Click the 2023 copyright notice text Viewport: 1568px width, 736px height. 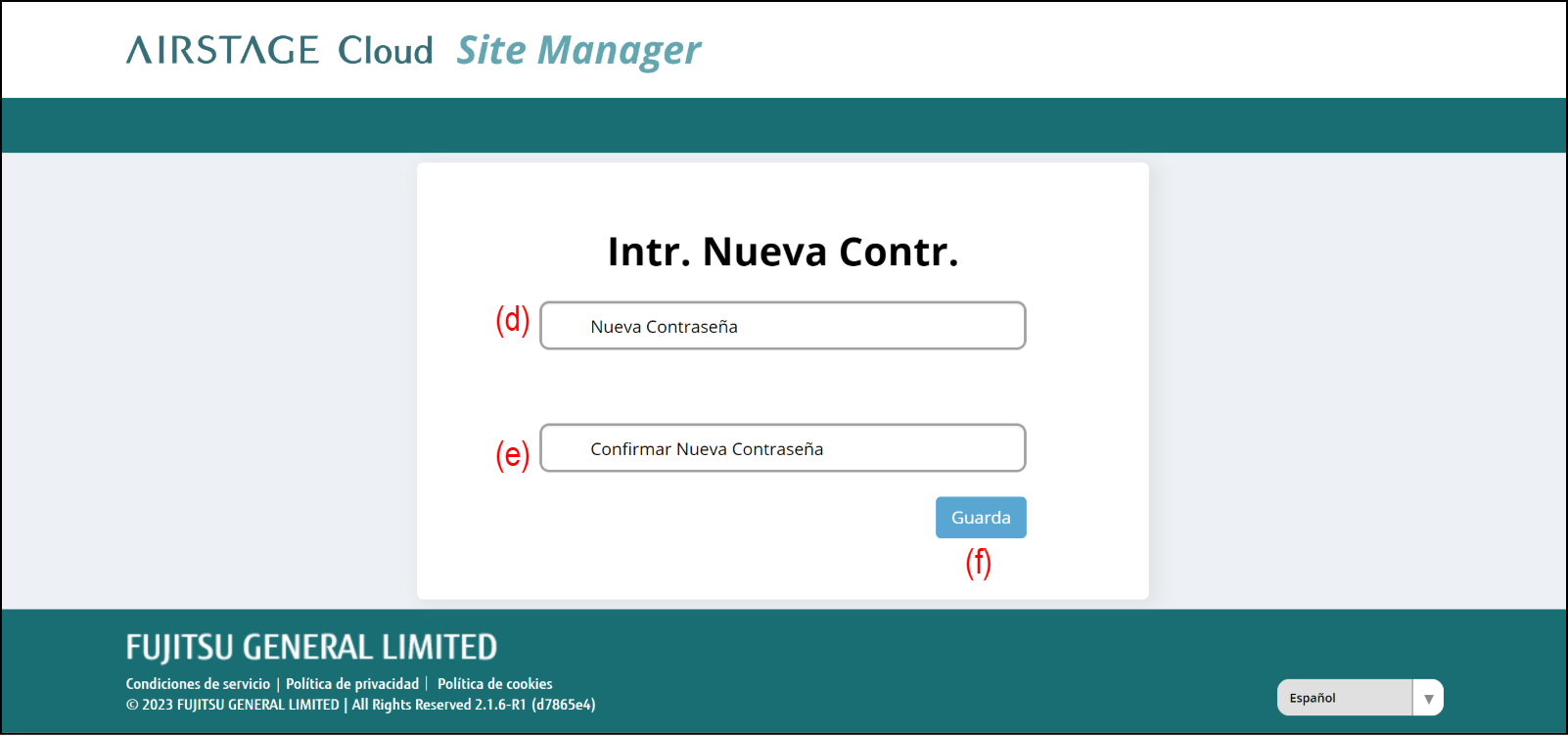click(233, 705)
